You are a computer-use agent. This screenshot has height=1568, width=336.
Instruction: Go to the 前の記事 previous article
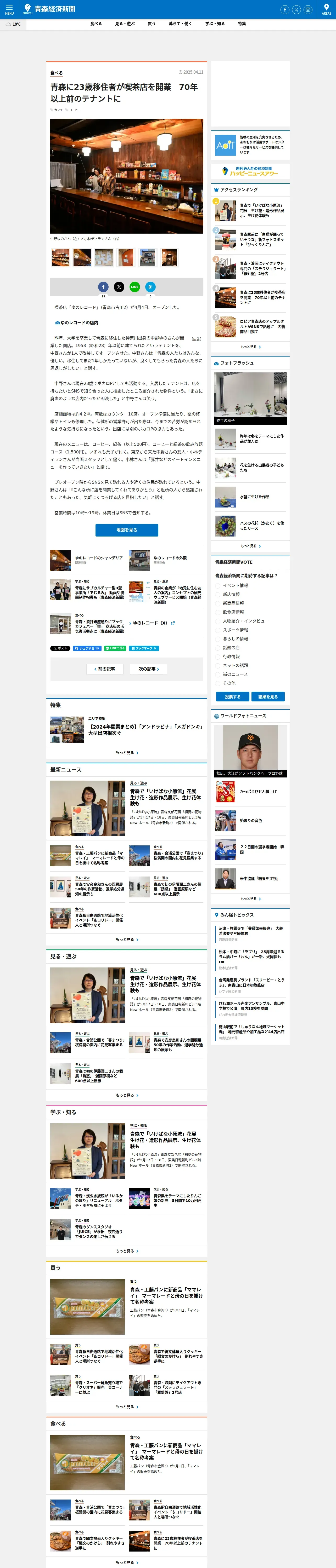coord(105,669)
